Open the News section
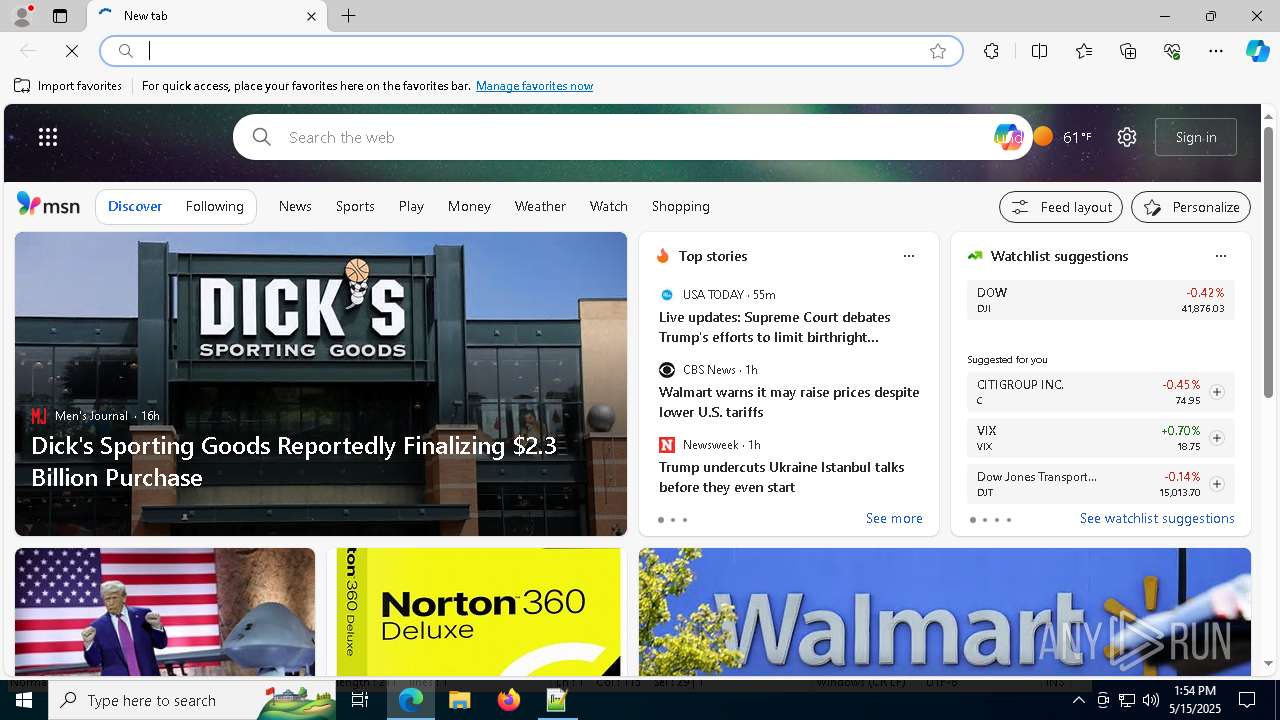Screen dimensions: 1280x720 295,206
